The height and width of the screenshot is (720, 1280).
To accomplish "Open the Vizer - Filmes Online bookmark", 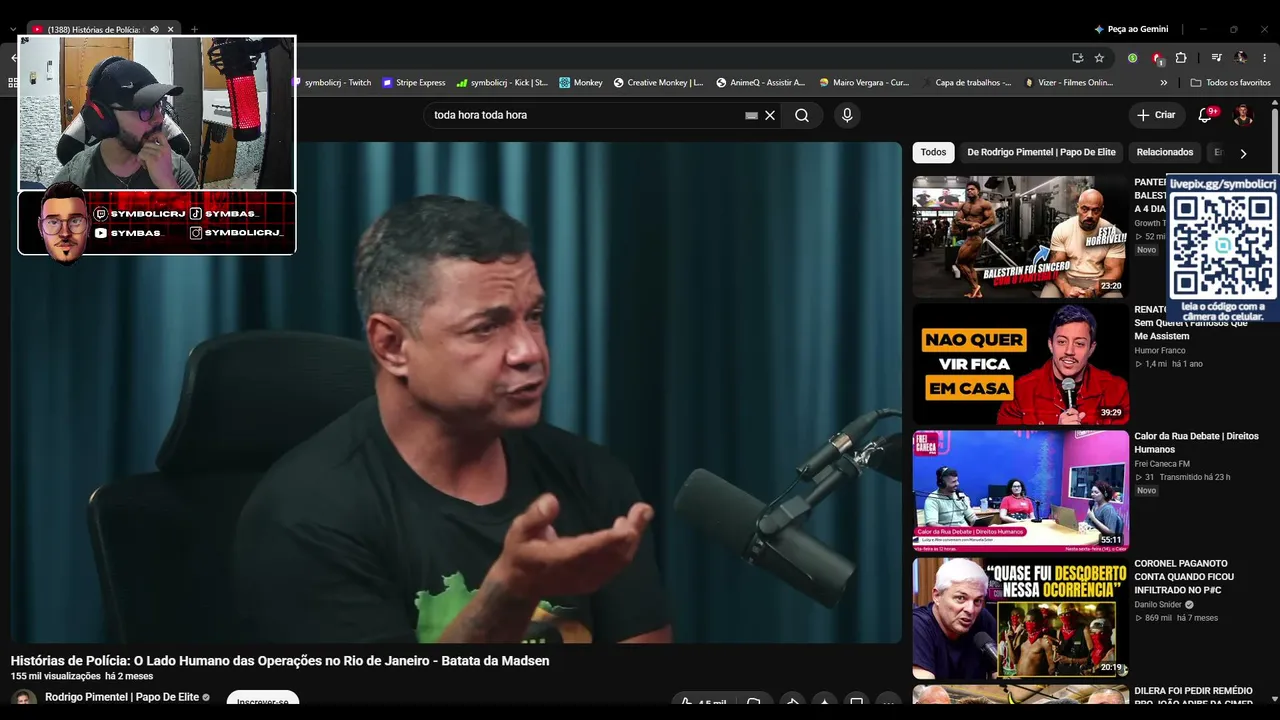I will tap(1069, 83).
